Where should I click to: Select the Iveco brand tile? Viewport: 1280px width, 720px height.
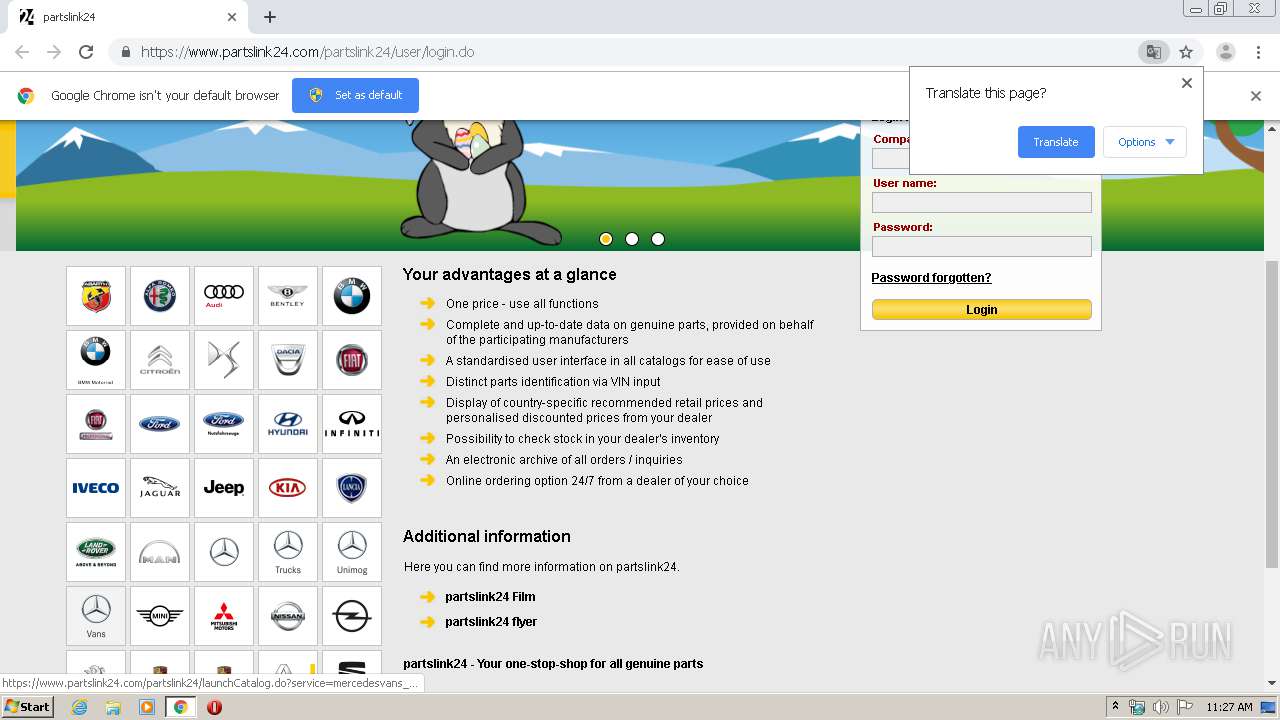coord(96,488)
